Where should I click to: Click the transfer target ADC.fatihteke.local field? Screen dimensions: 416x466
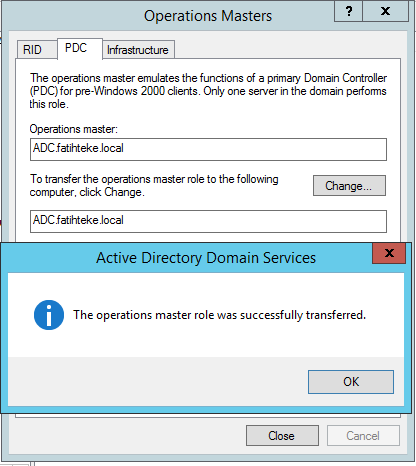pyautogui.click(x=208, y=221)
